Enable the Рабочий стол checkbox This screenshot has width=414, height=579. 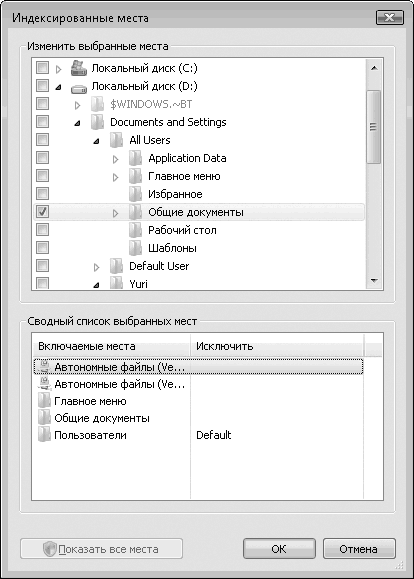point(42,230)
